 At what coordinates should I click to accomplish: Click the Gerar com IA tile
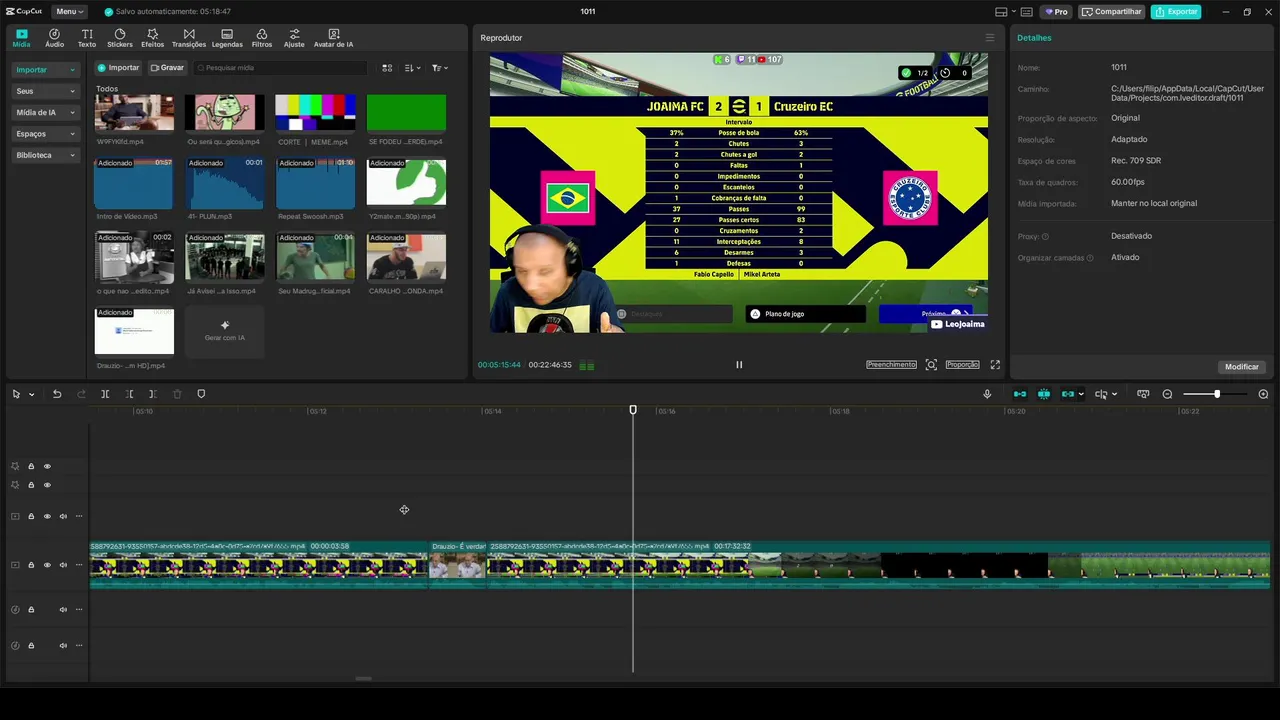click(x=225, y=330)
